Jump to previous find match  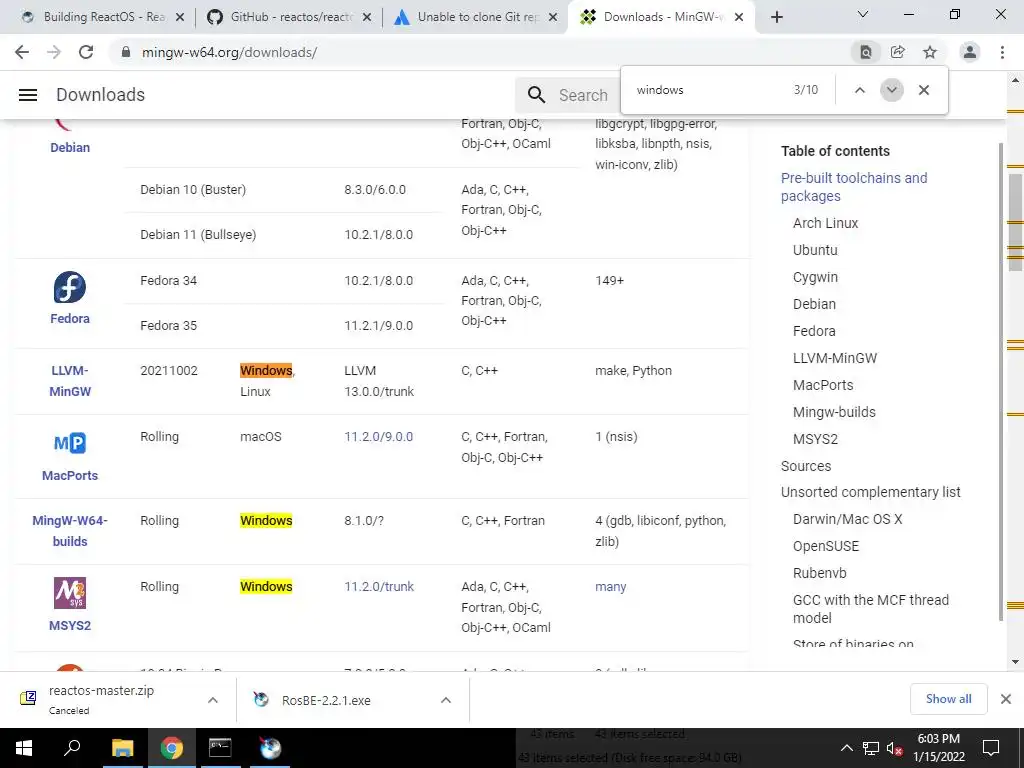coord(859,90)
